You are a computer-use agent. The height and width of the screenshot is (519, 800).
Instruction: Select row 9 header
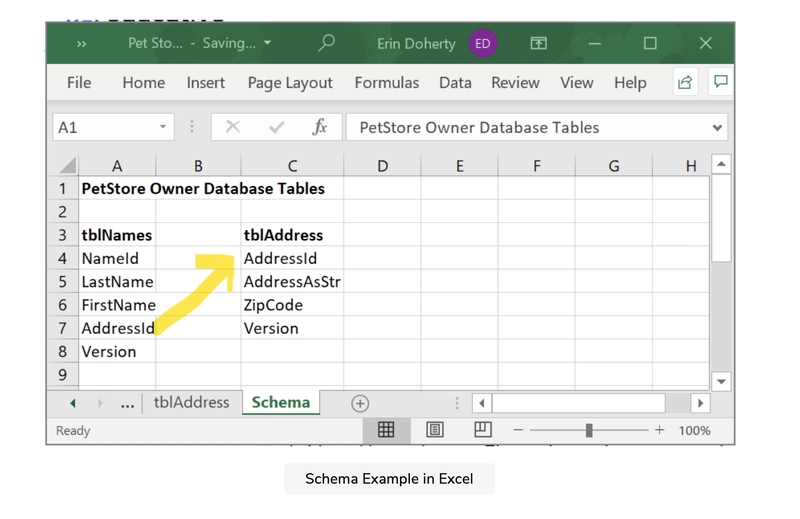click(62, 375)
